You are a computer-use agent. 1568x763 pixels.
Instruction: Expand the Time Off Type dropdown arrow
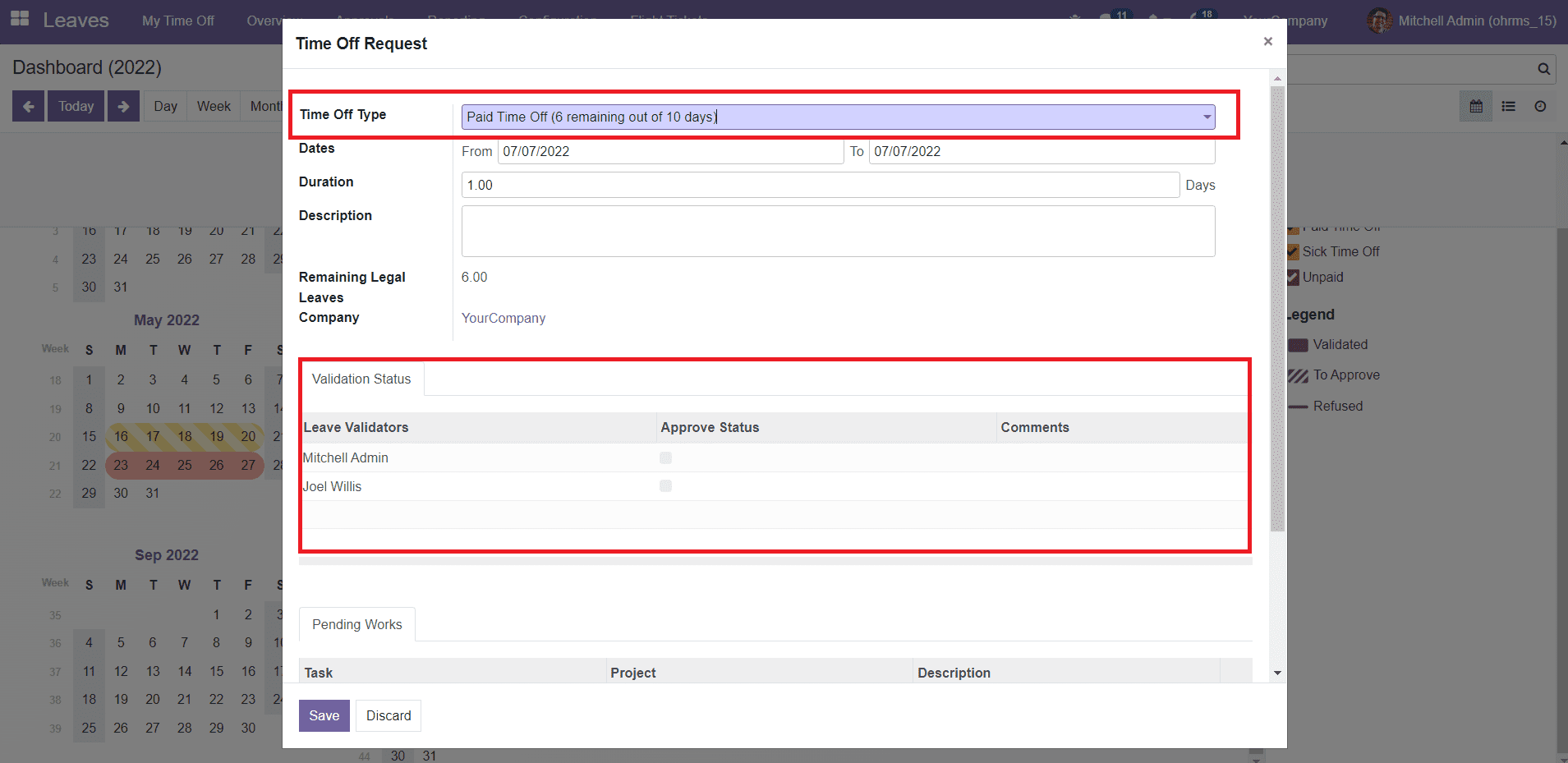[1207, 117]
